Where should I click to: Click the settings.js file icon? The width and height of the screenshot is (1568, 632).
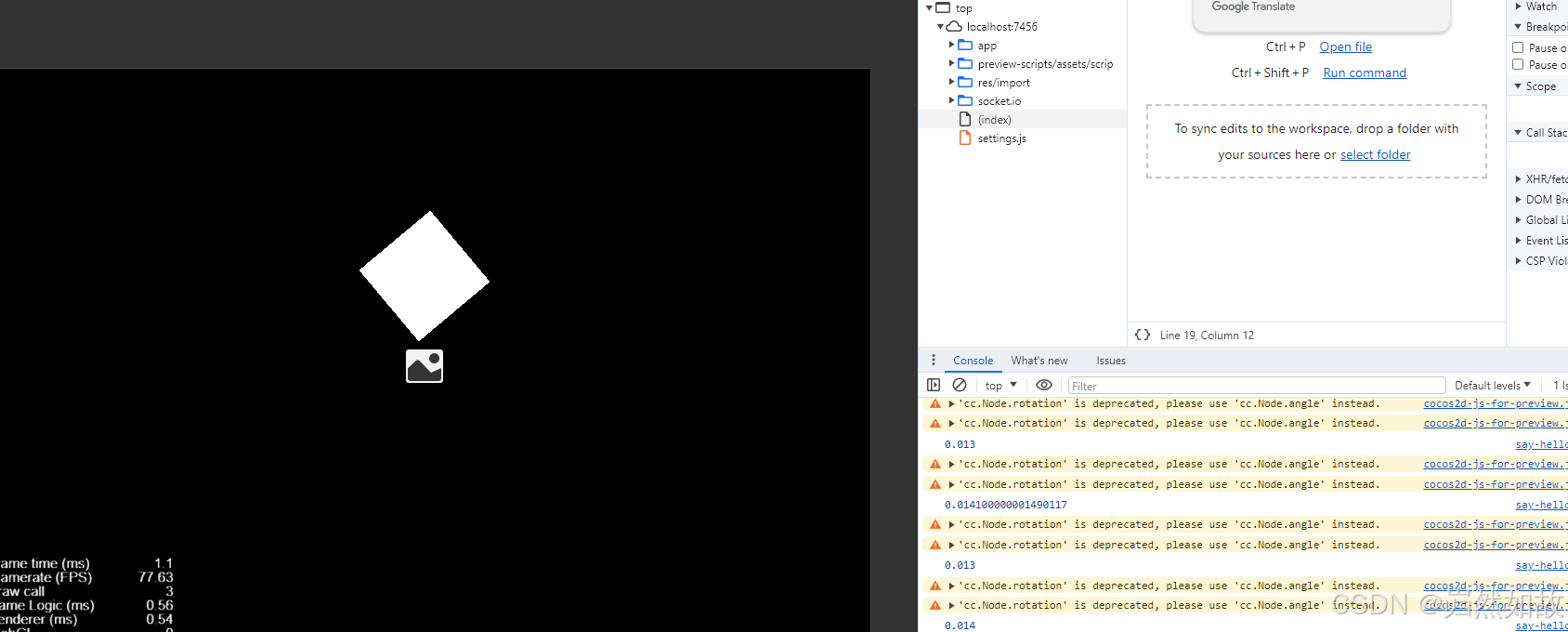965,138
